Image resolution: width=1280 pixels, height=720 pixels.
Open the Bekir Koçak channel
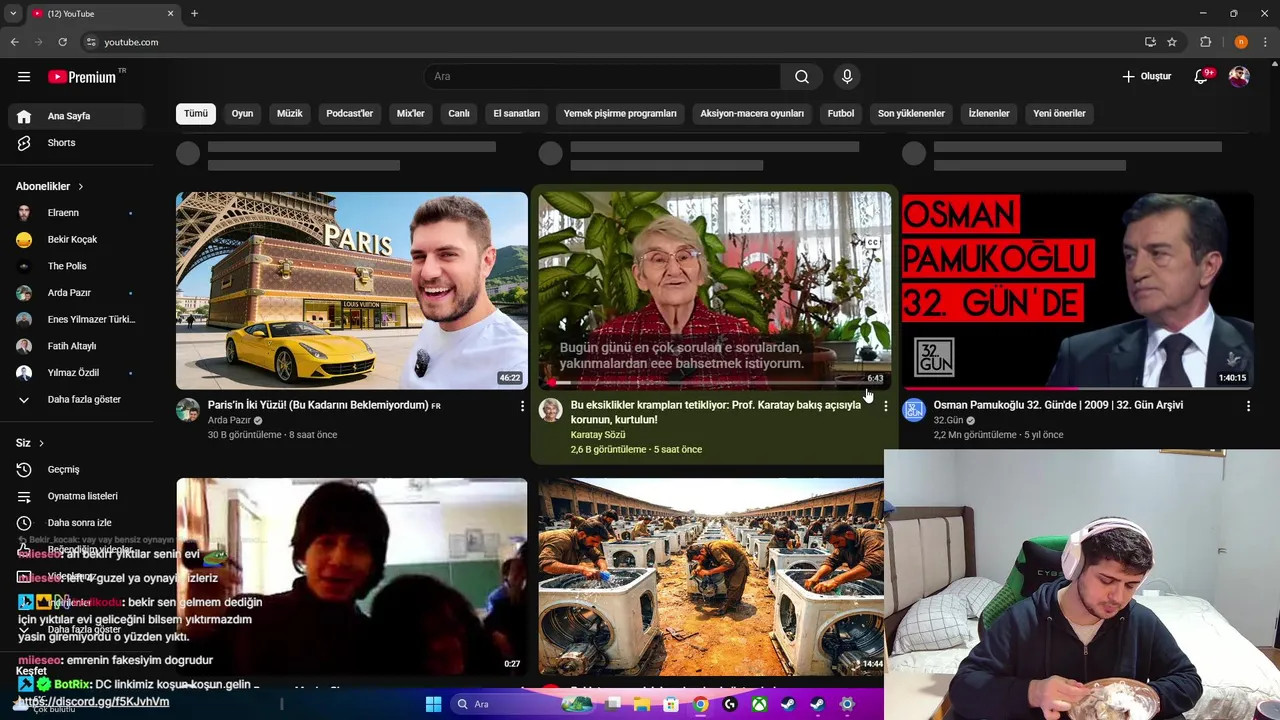76,240
